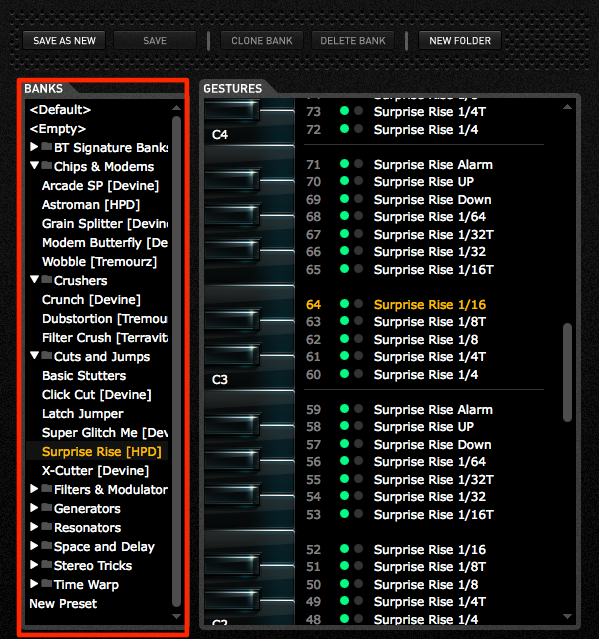This screenshot has width=599, height=639.
Task: Select the Astroman [HPD] bank
Action: (91, 205)
